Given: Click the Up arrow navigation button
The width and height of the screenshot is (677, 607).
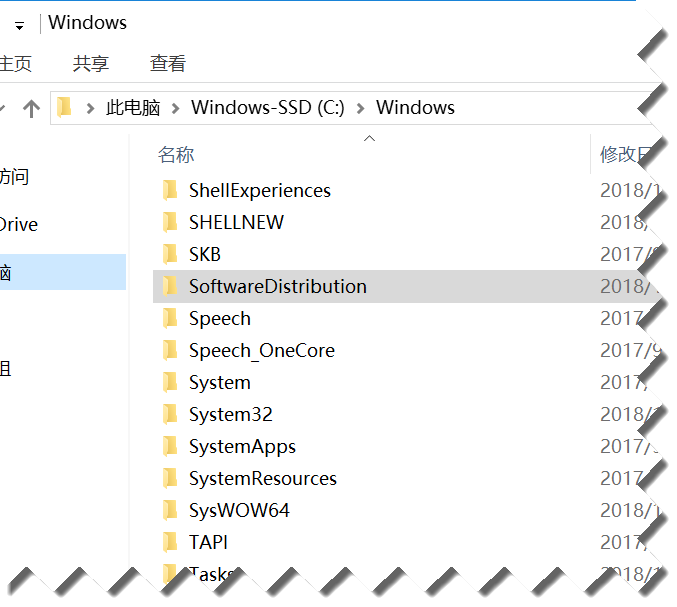Looking at the screenshot, I should click(x=31, y=108).
